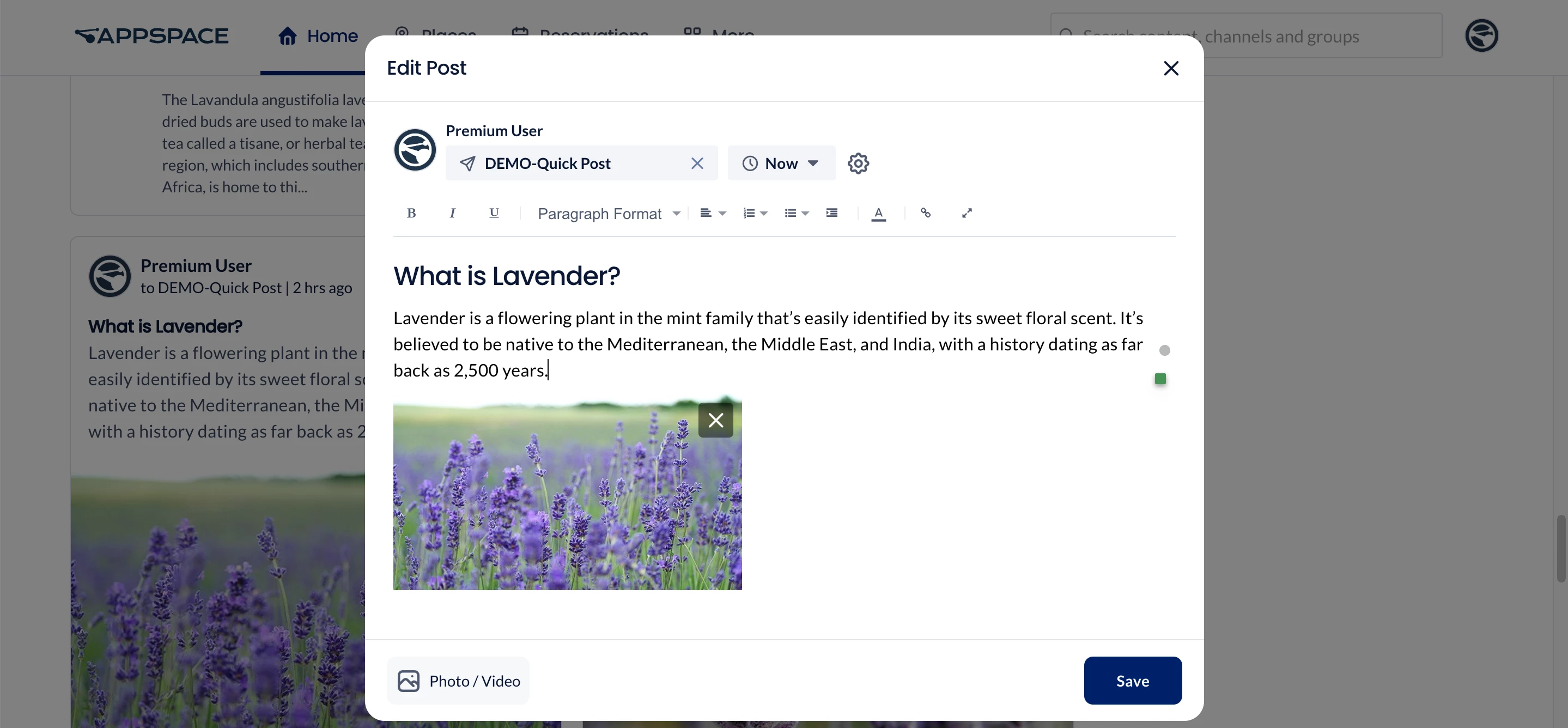This screenshot has width=1568, height=728.
Task: Open the Now schedule dropdown
Action: pyautogui.click(x=781, y=163)
